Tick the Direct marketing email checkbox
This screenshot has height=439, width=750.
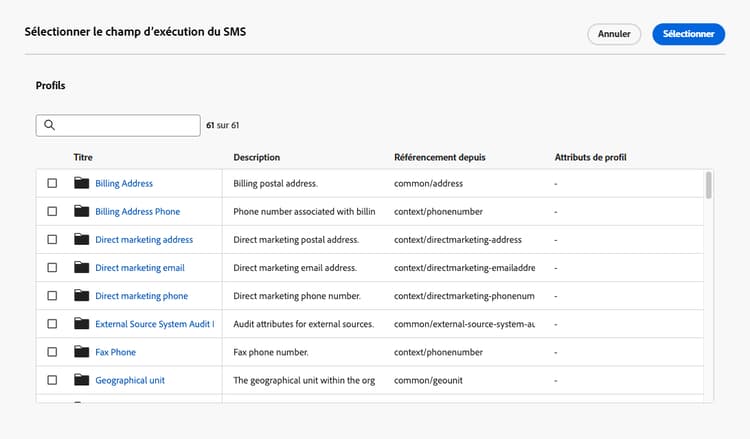52,267
